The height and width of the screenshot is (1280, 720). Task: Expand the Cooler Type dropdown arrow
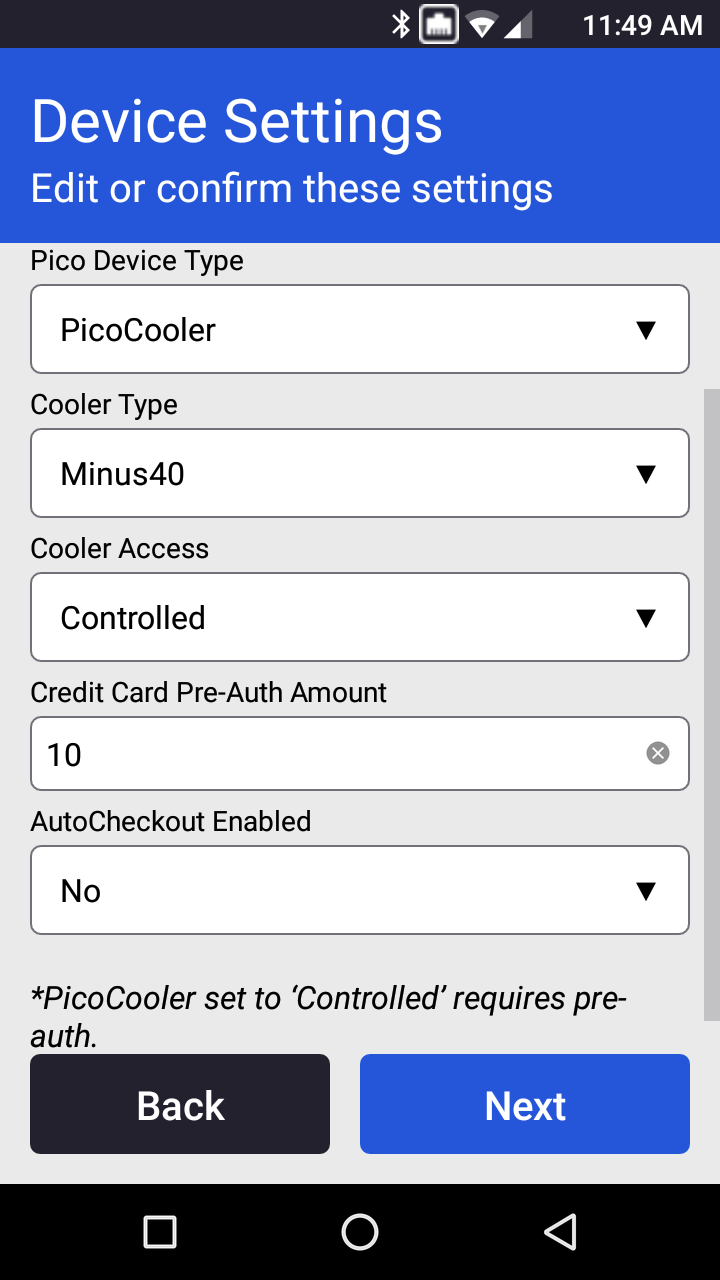pyautogui.click(x=645, y=473)
